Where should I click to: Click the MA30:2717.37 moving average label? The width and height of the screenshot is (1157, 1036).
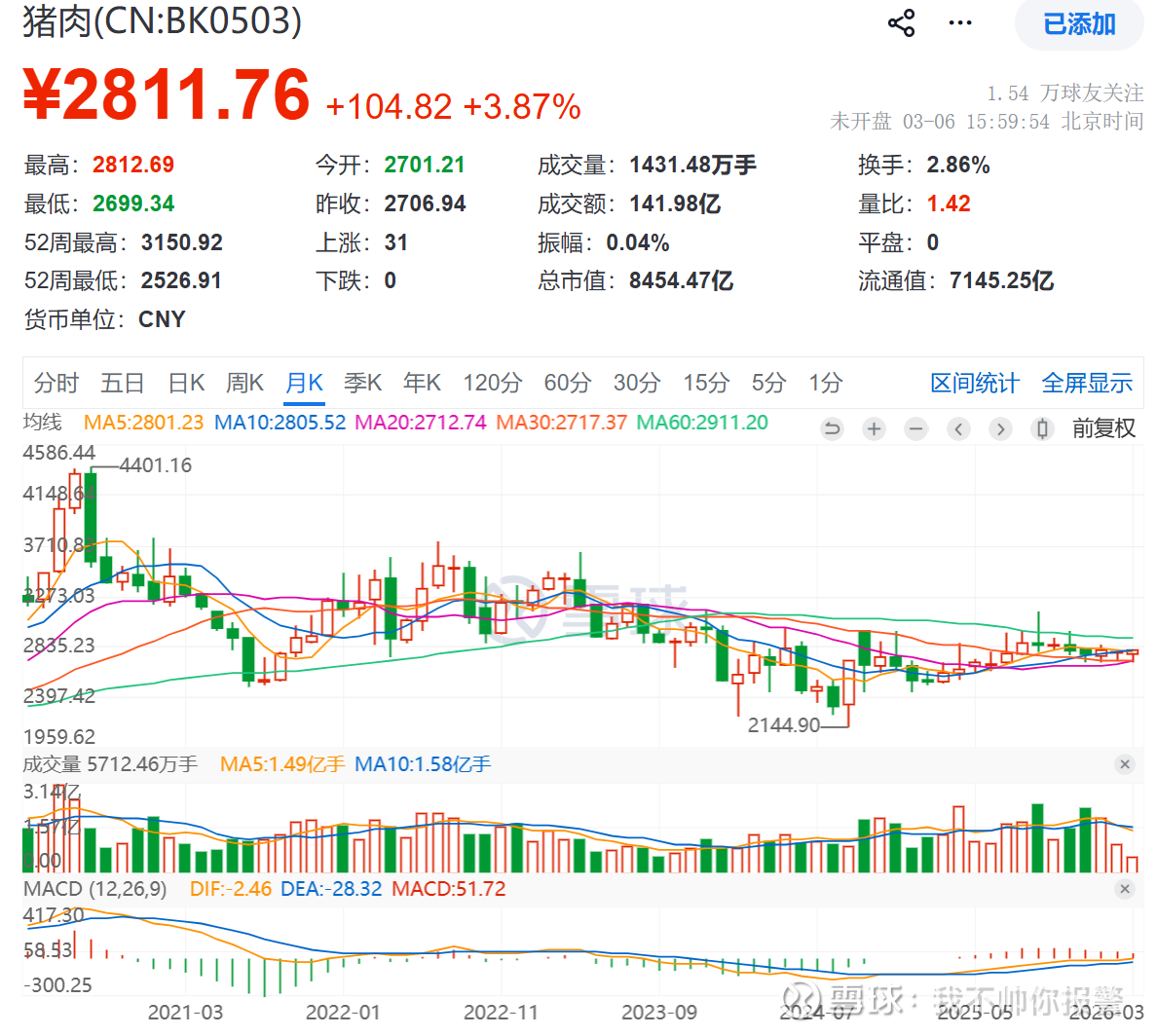562,423
